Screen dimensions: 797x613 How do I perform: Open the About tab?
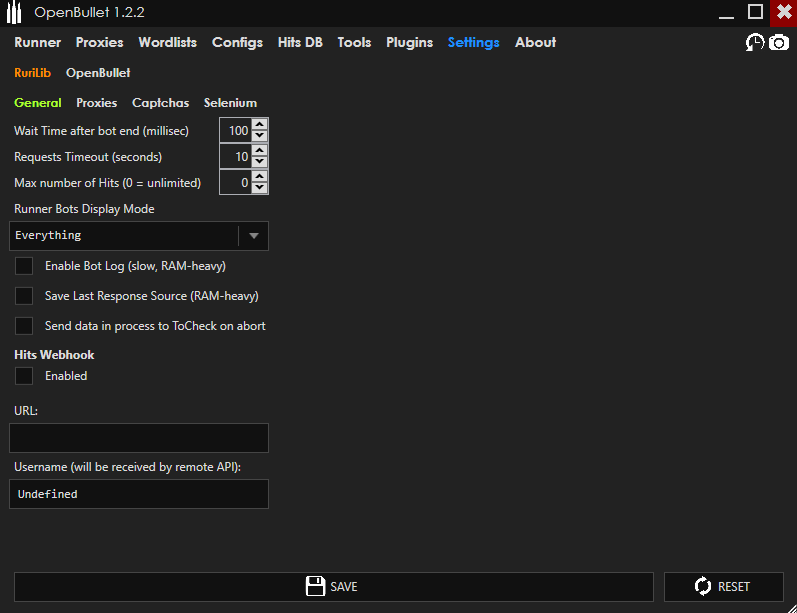click(536, 42)
